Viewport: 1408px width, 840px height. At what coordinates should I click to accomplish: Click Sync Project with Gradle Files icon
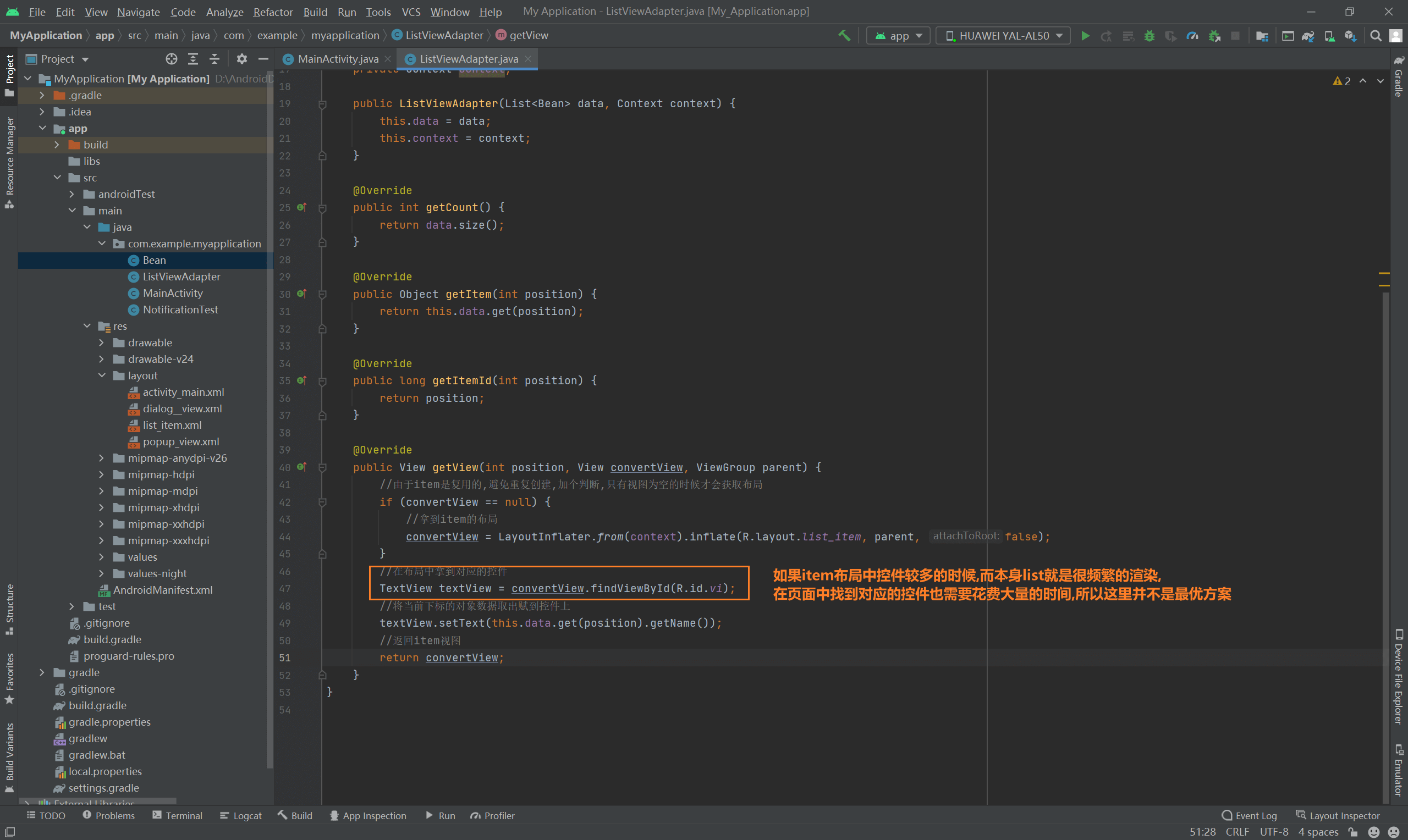pyautogui.click(x=1307, y=36)
